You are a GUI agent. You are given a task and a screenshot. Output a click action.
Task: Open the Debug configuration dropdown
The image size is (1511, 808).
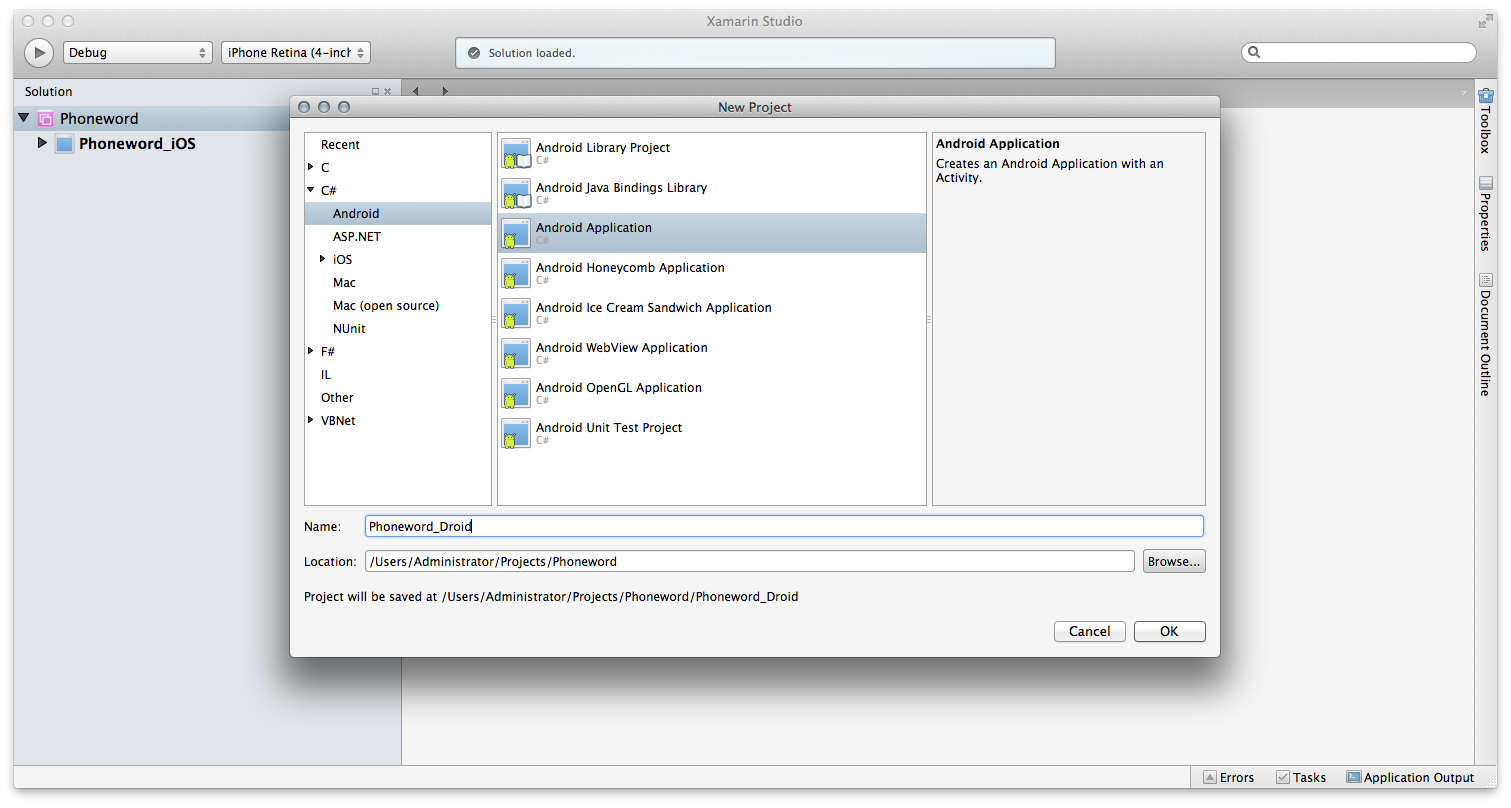tap(137, 53)
